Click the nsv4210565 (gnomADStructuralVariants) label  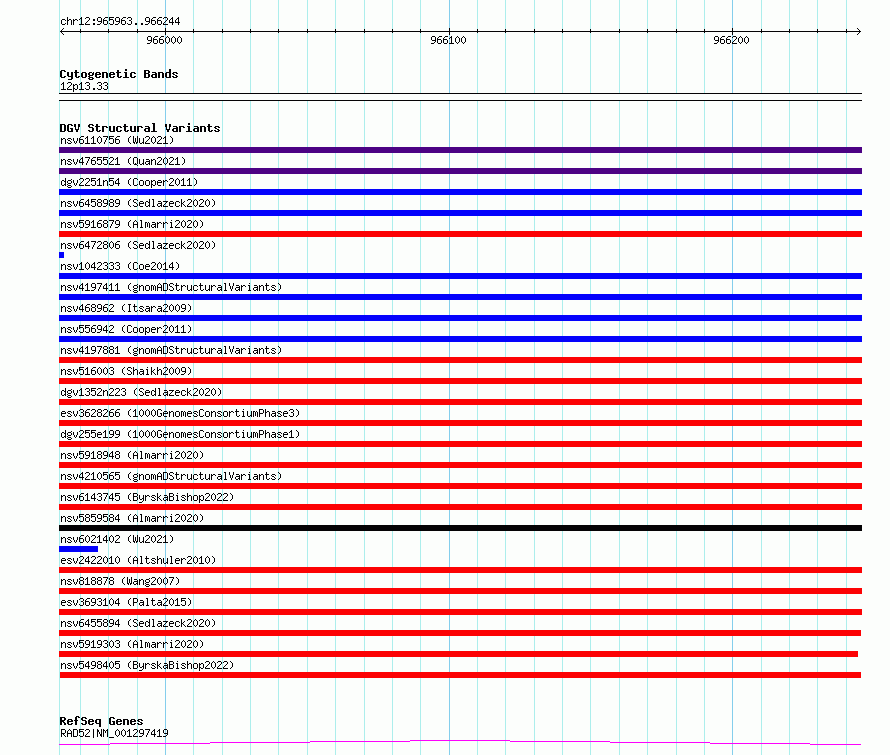[171, 476]
